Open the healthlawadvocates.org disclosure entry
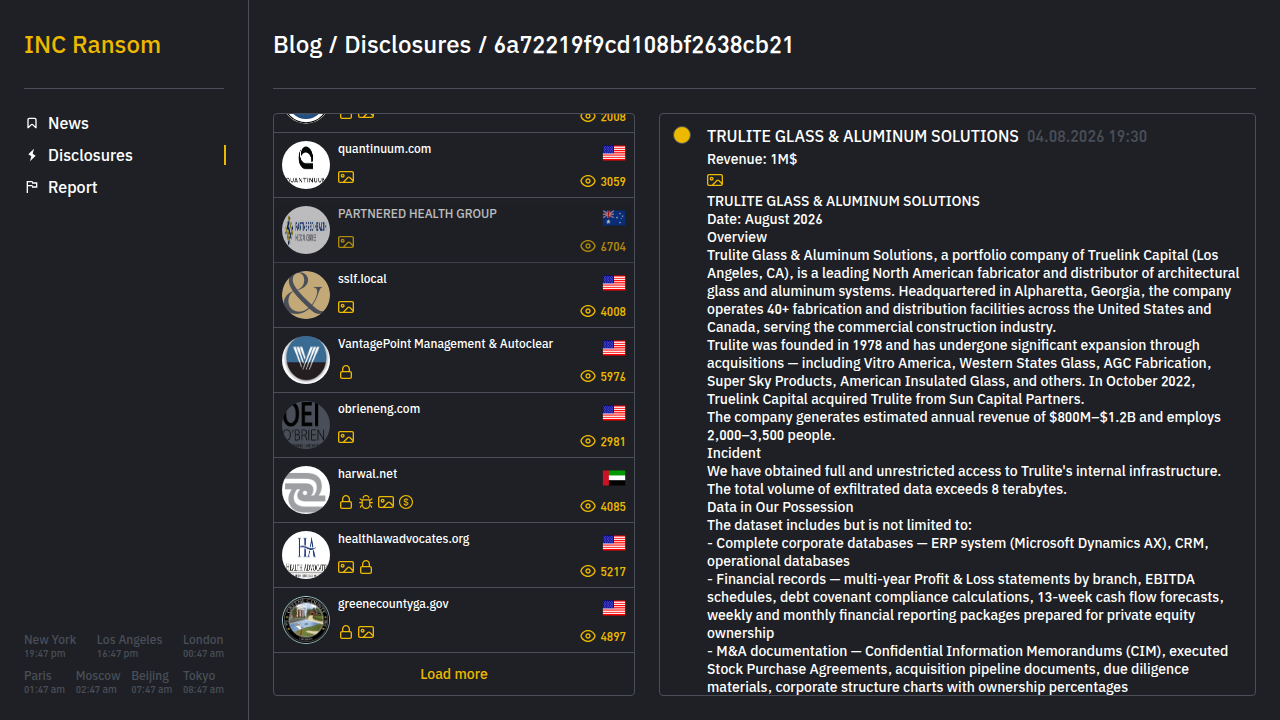Screen dimensions: 1280x720 point(454,555)
